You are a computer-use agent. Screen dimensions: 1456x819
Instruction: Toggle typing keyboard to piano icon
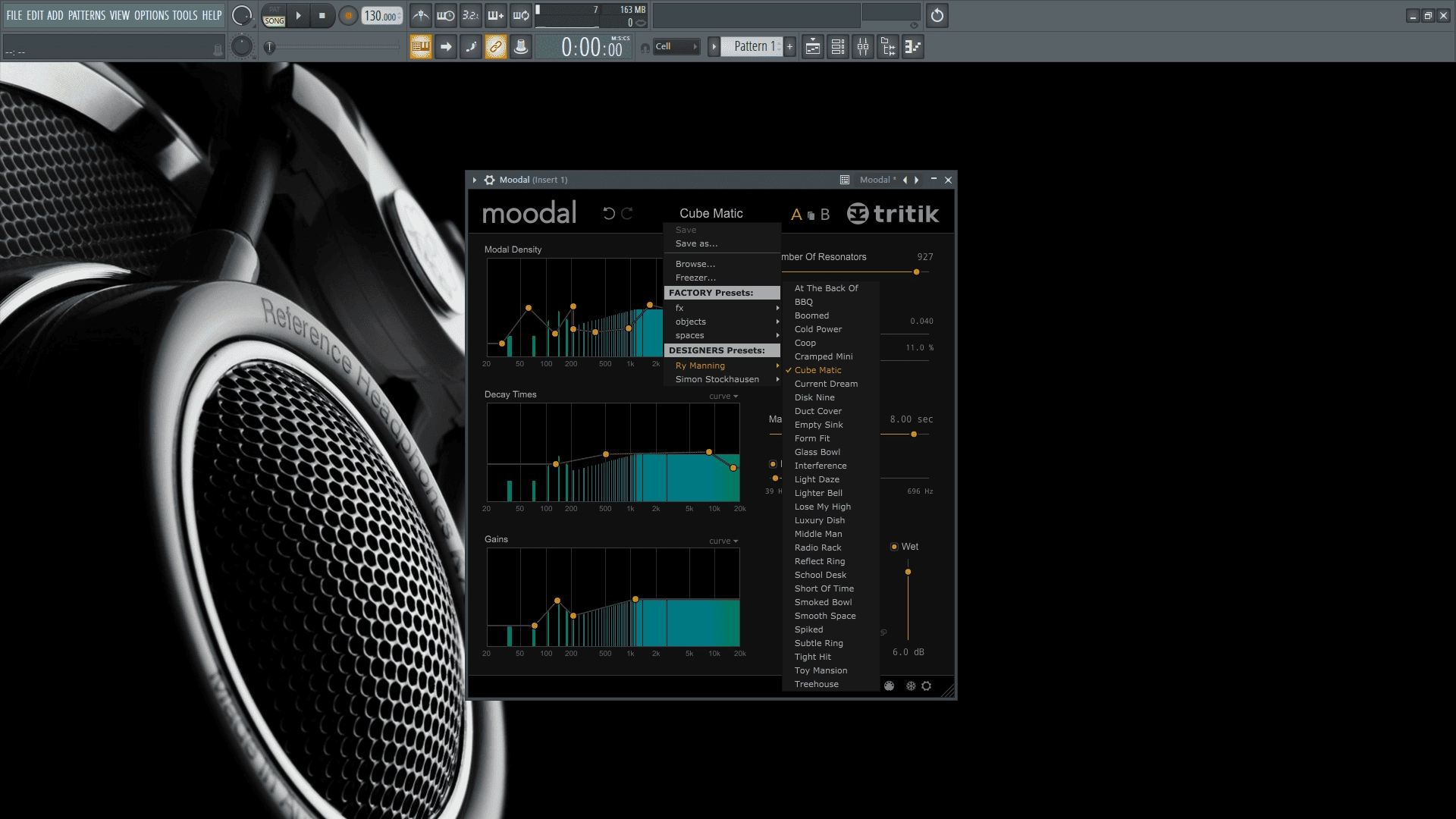point(421,47)
